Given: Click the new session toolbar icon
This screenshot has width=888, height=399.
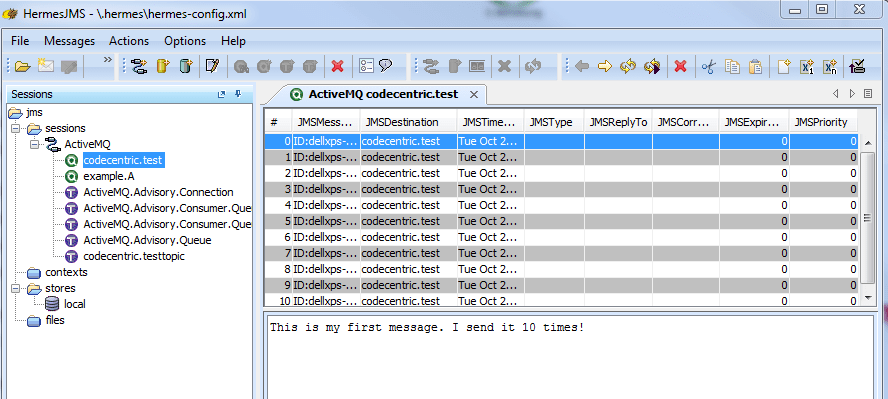Looking at the screenshot, I should (x=139, y=67).
